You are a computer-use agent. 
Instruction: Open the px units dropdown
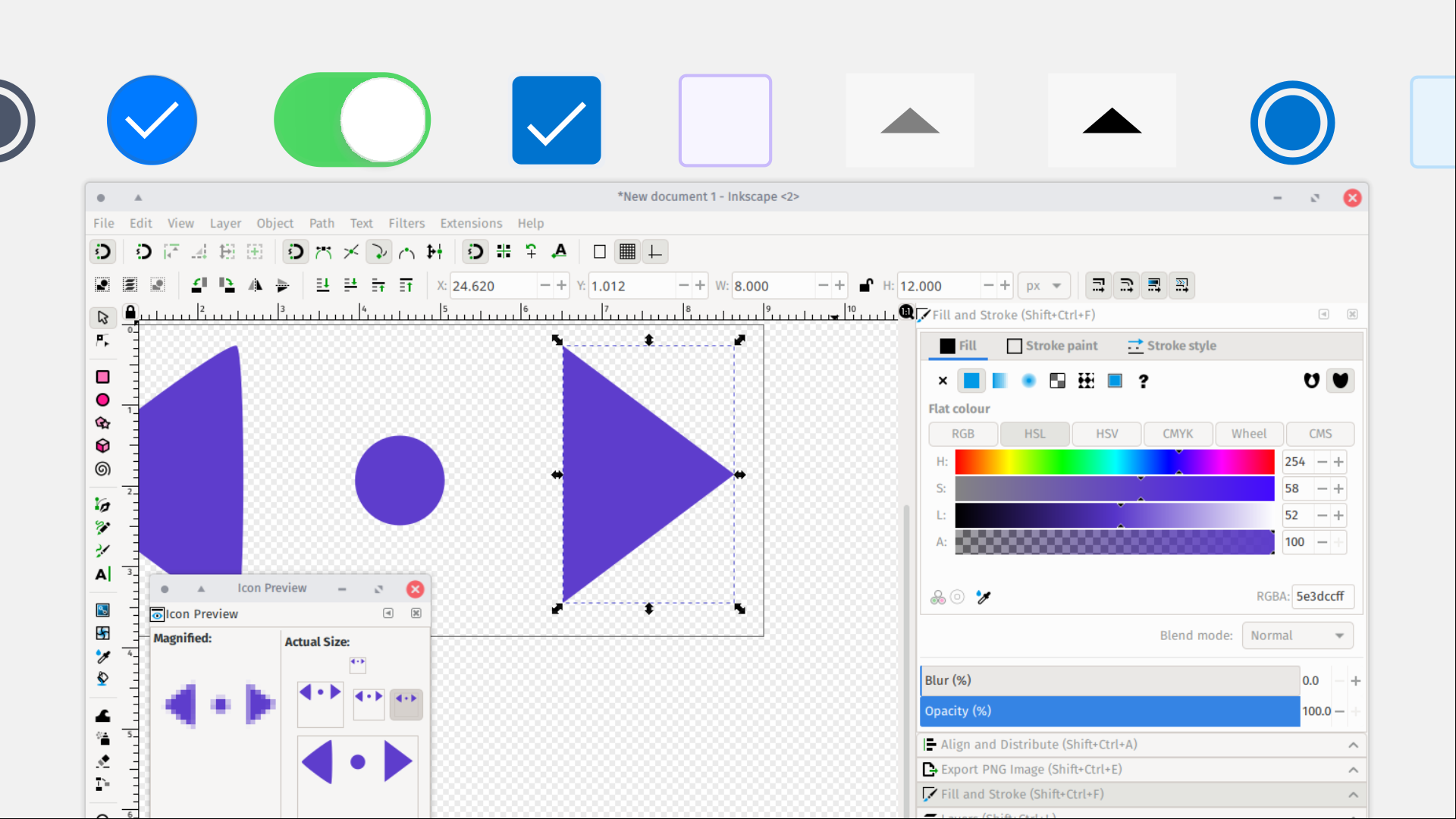click(1043, 286)
